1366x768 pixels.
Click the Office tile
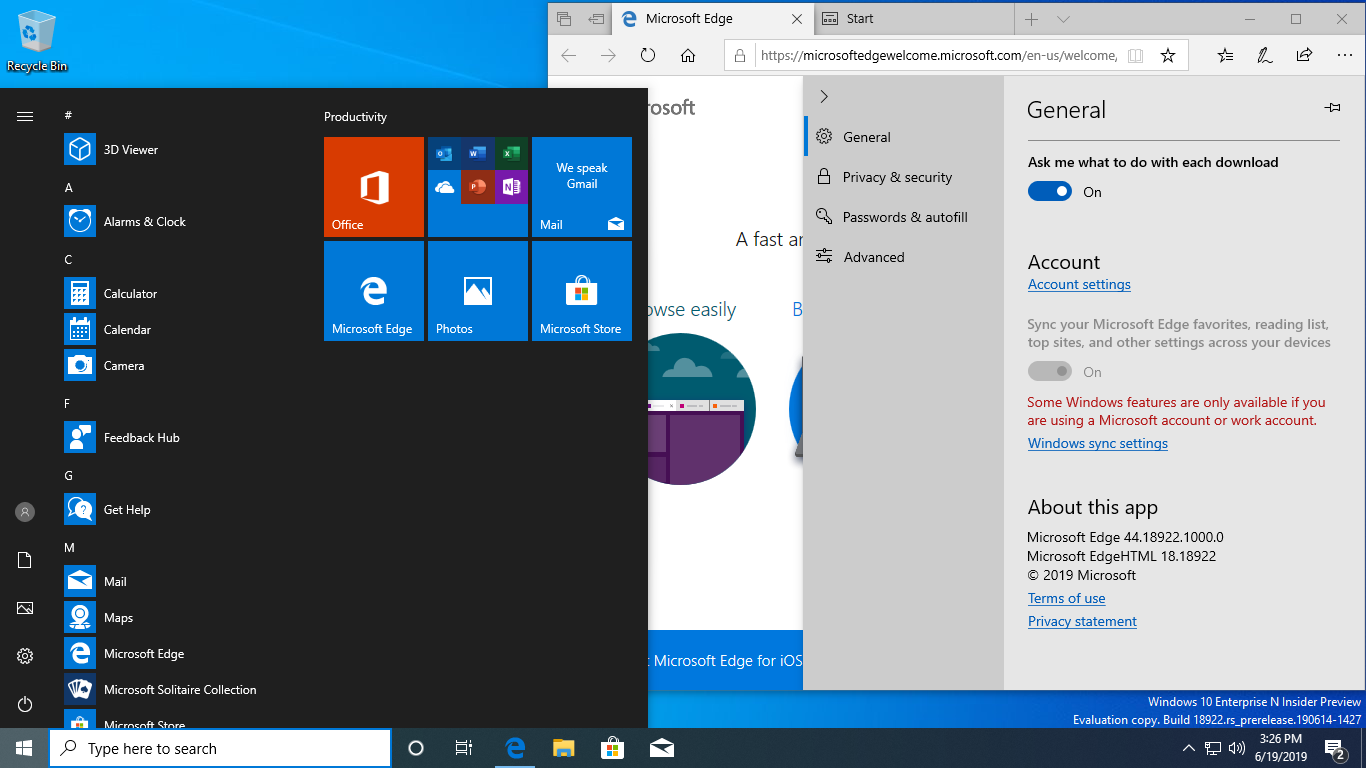coord(374,187)
